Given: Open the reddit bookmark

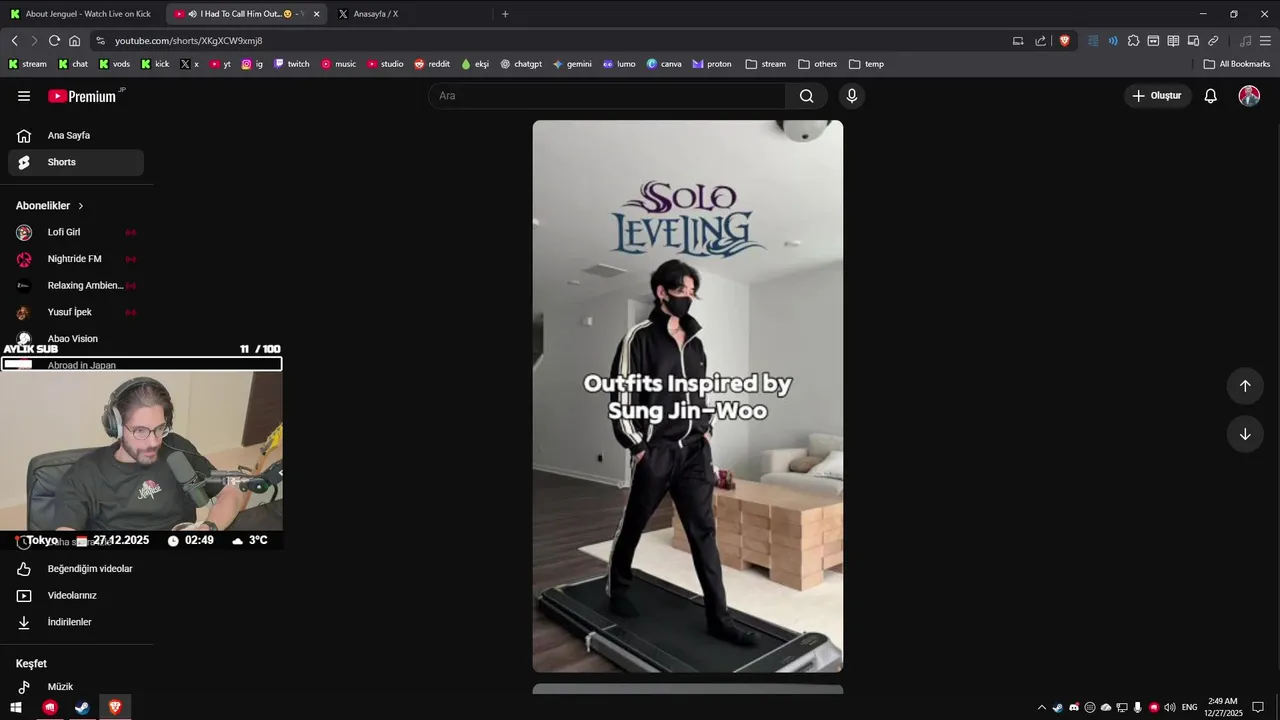Looking at the screenshot, I should pos(432,64).
